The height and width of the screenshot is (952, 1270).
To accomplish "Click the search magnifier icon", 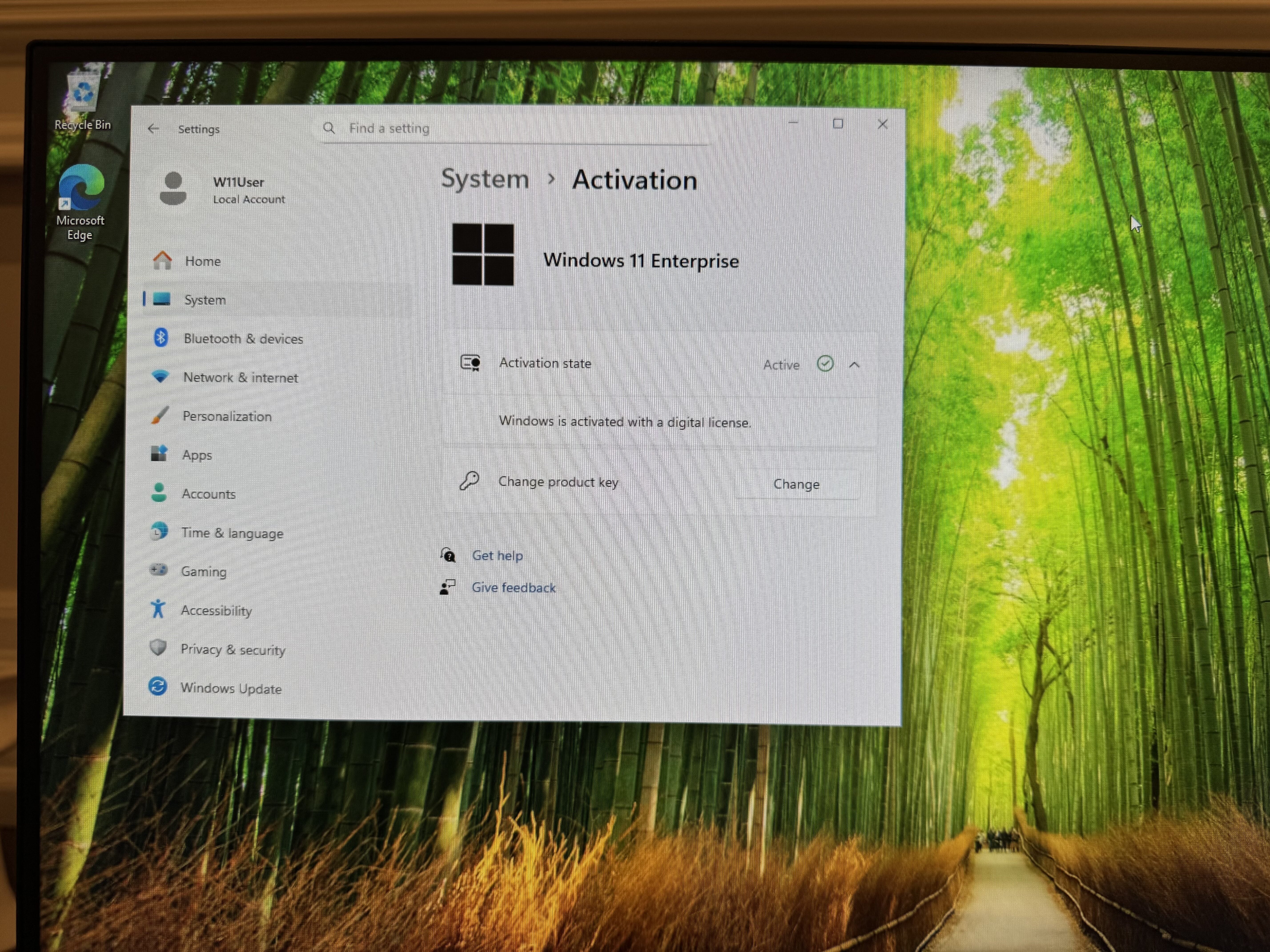I will coord(329,128).
